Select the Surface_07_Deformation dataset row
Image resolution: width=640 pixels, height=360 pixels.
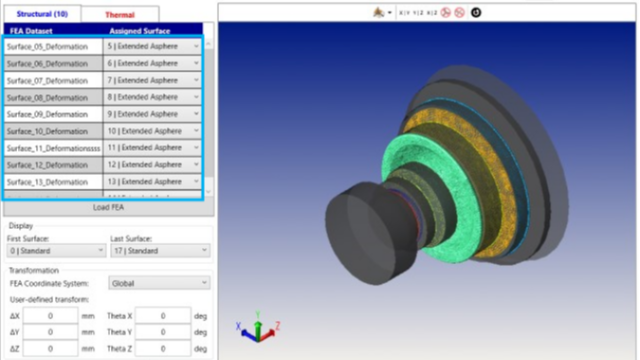click(53, 80)
